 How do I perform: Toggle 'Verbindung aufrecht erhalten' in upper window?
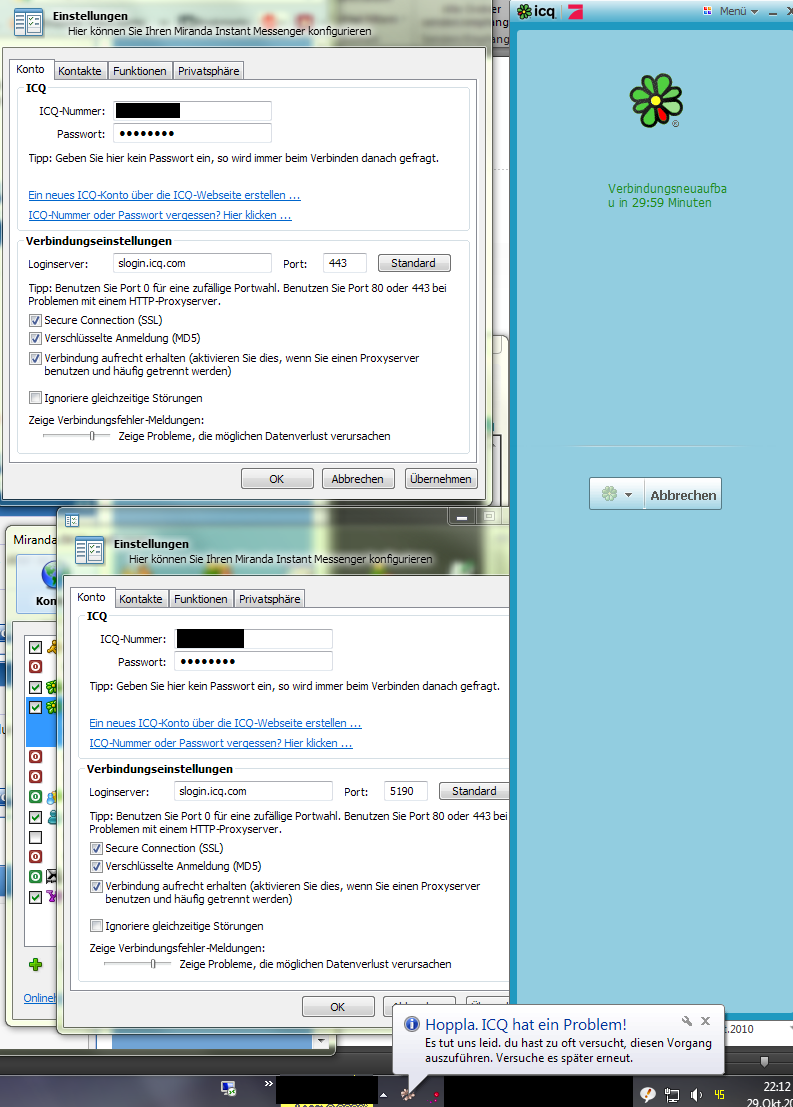coord(35,359)
